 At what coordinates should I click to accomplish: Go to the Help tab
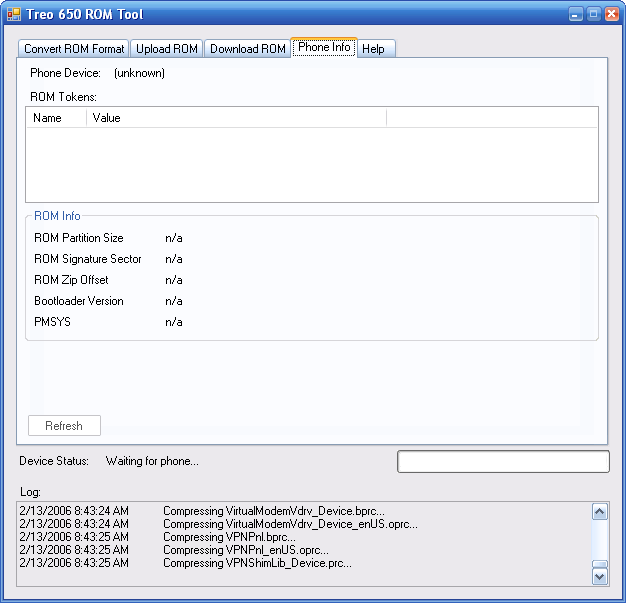[375, 49]
